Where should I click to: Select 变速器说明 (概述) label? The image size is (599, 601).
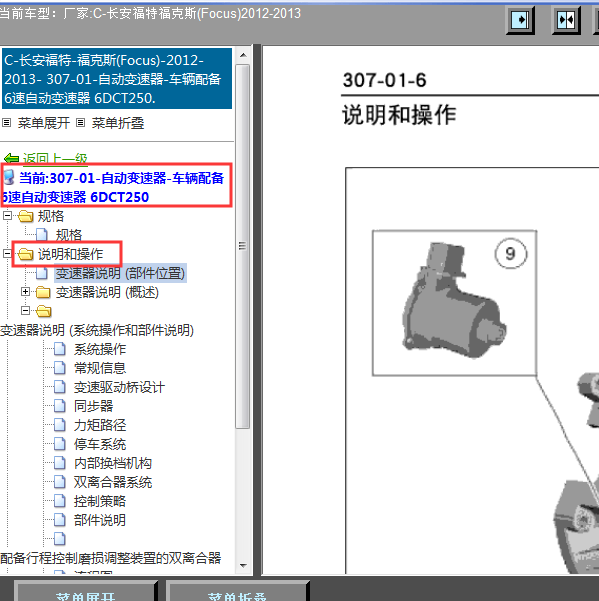(107, 292)
